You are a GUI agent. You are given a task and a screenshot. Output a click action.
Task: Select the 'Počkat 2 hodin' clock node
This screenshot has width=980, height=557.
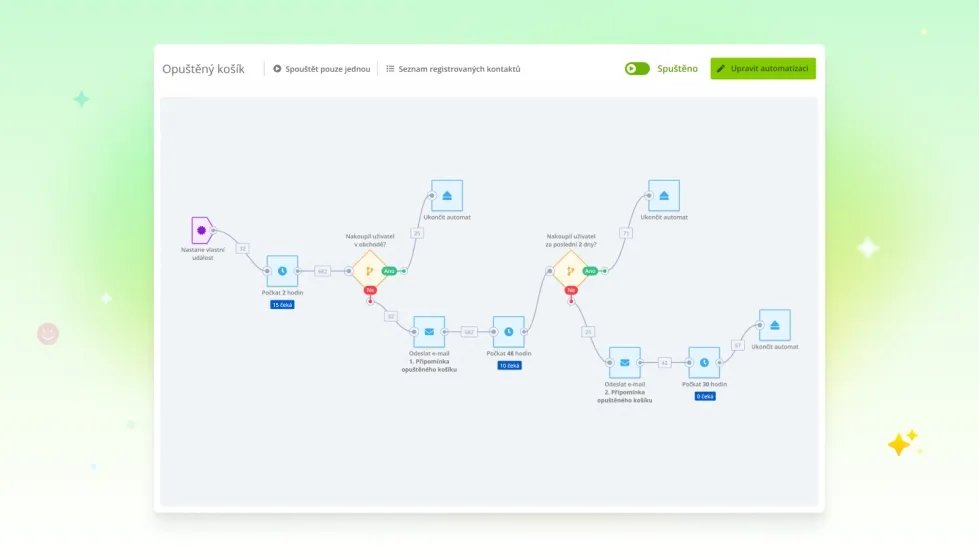(x=282, y=271)
